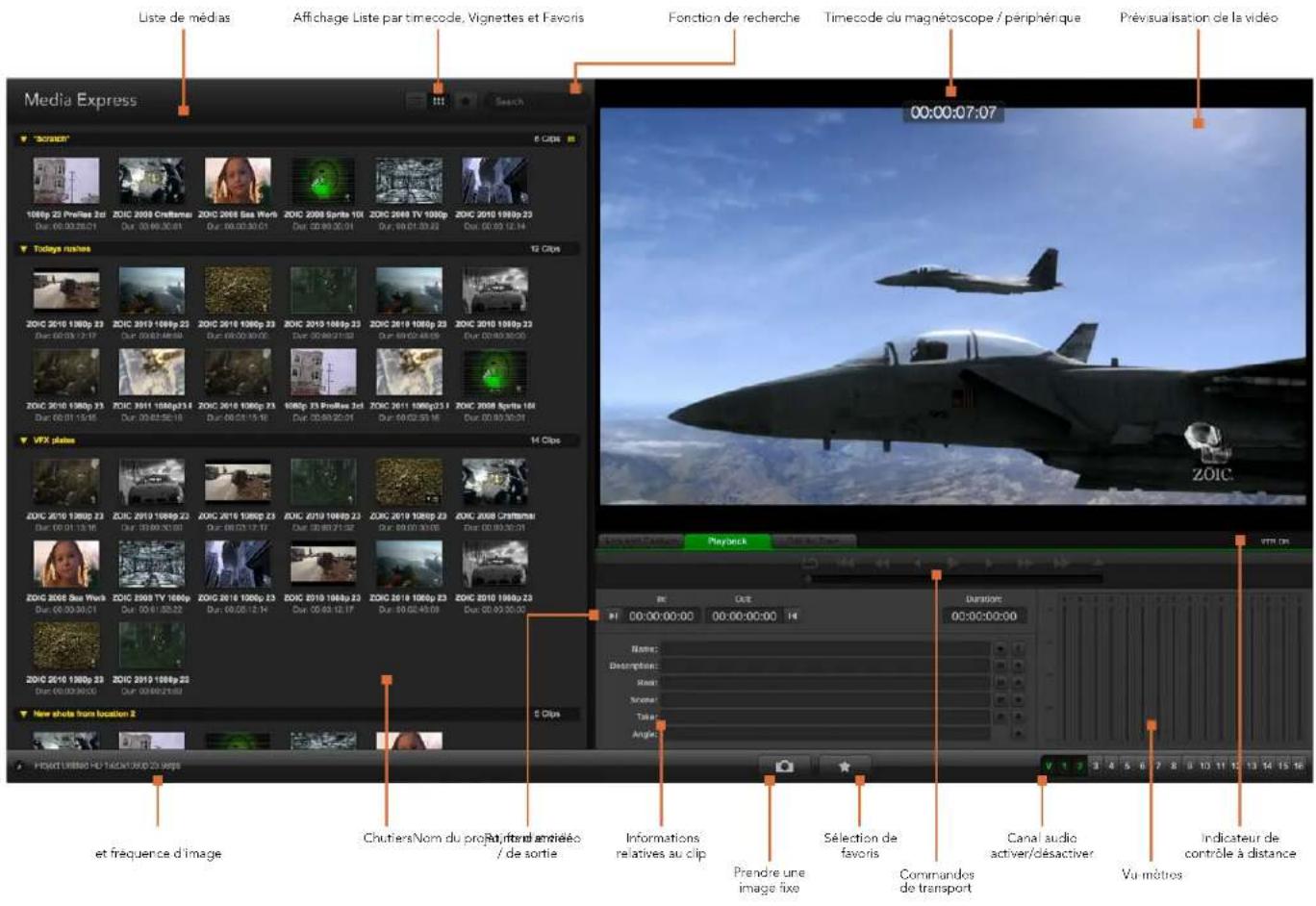Select "ZOIC 2008 Sea Worl" girl thumbnail in Scratch bin
Viewport: 1316px width, 906px height.
click(238, 182)
